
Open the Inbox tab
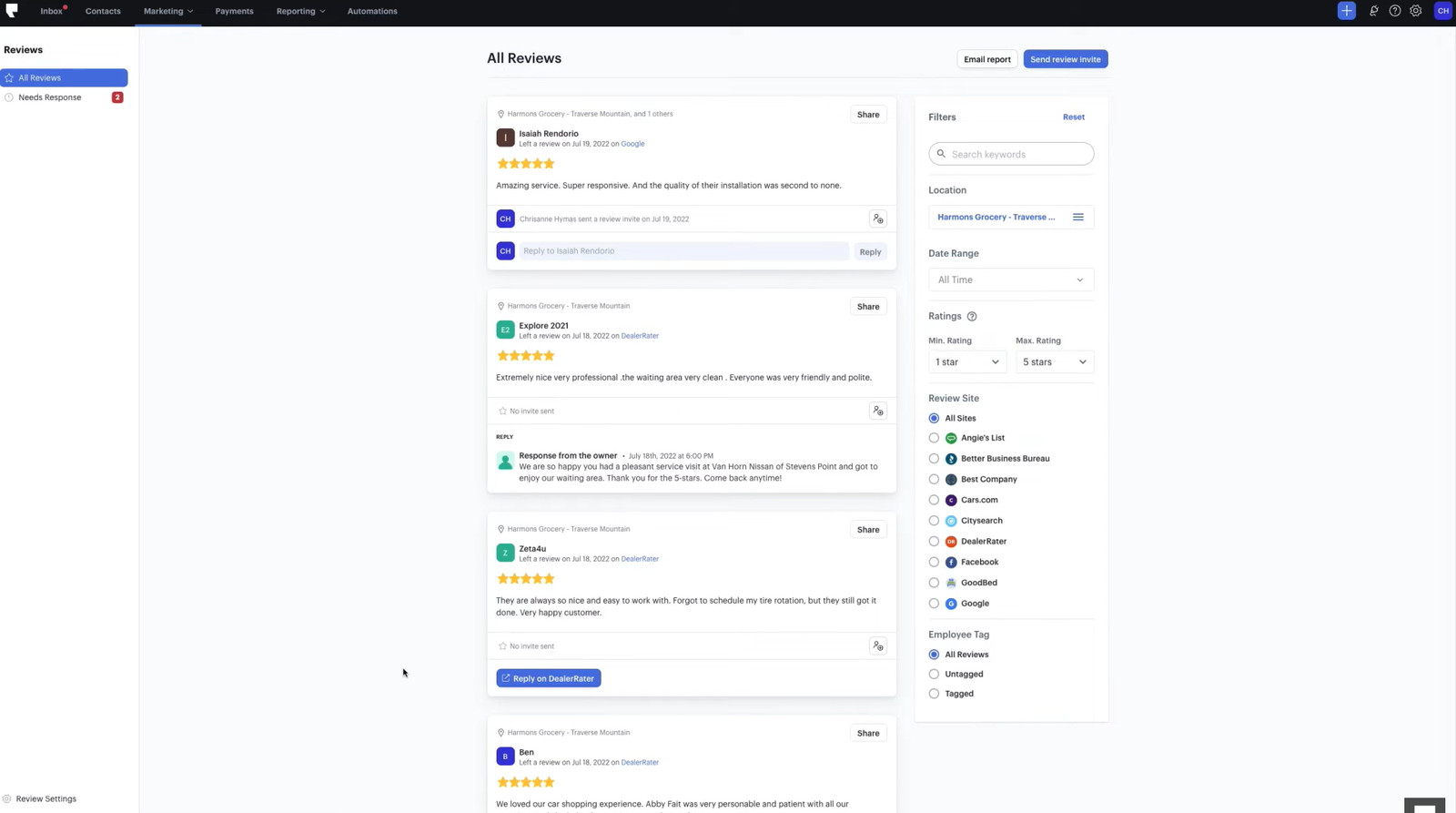pyautogui.click(x=52, y=11)
